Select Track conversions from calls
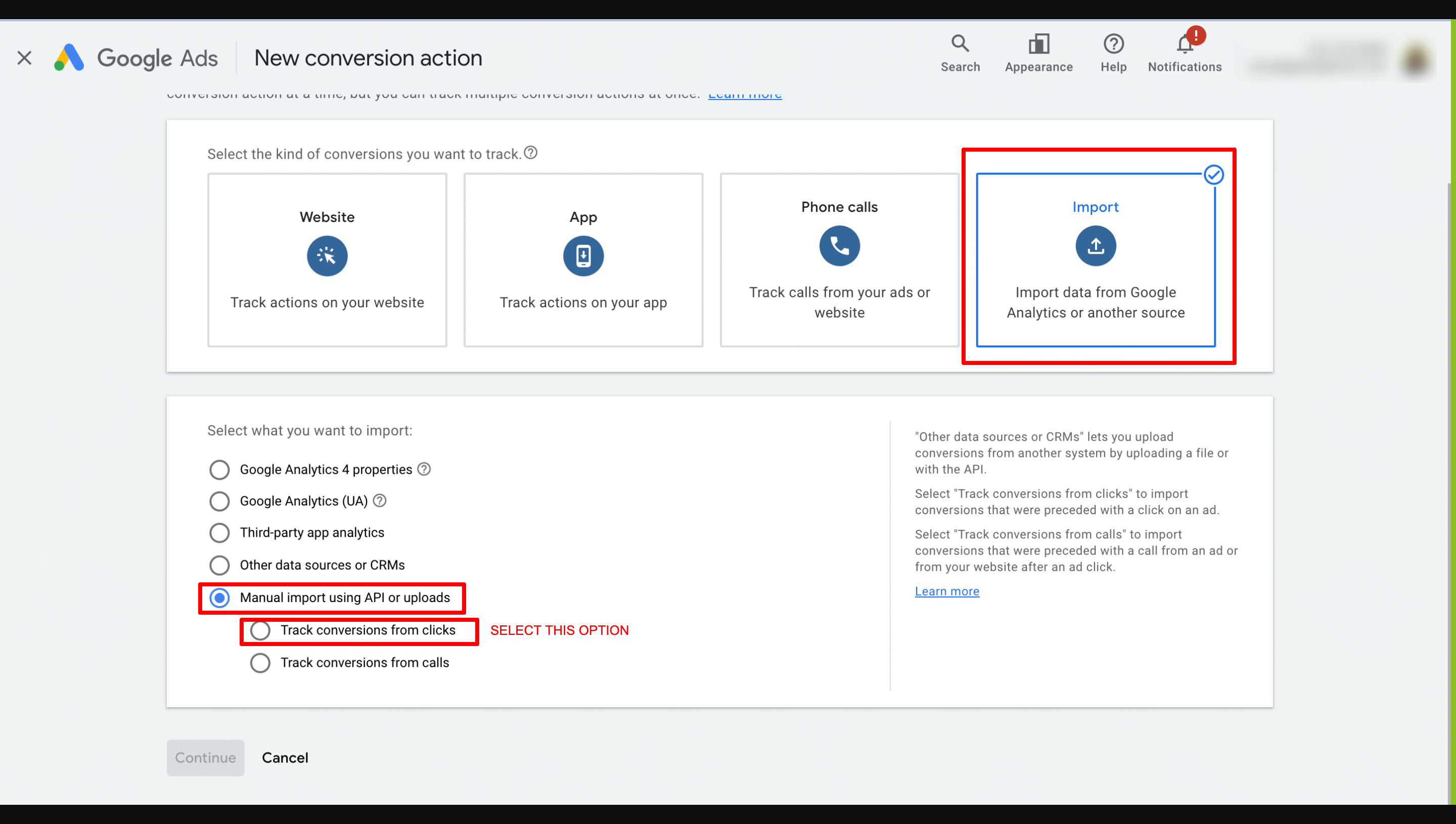The height and width of the screenshot is (824, 1456). (x=261, y=662)
